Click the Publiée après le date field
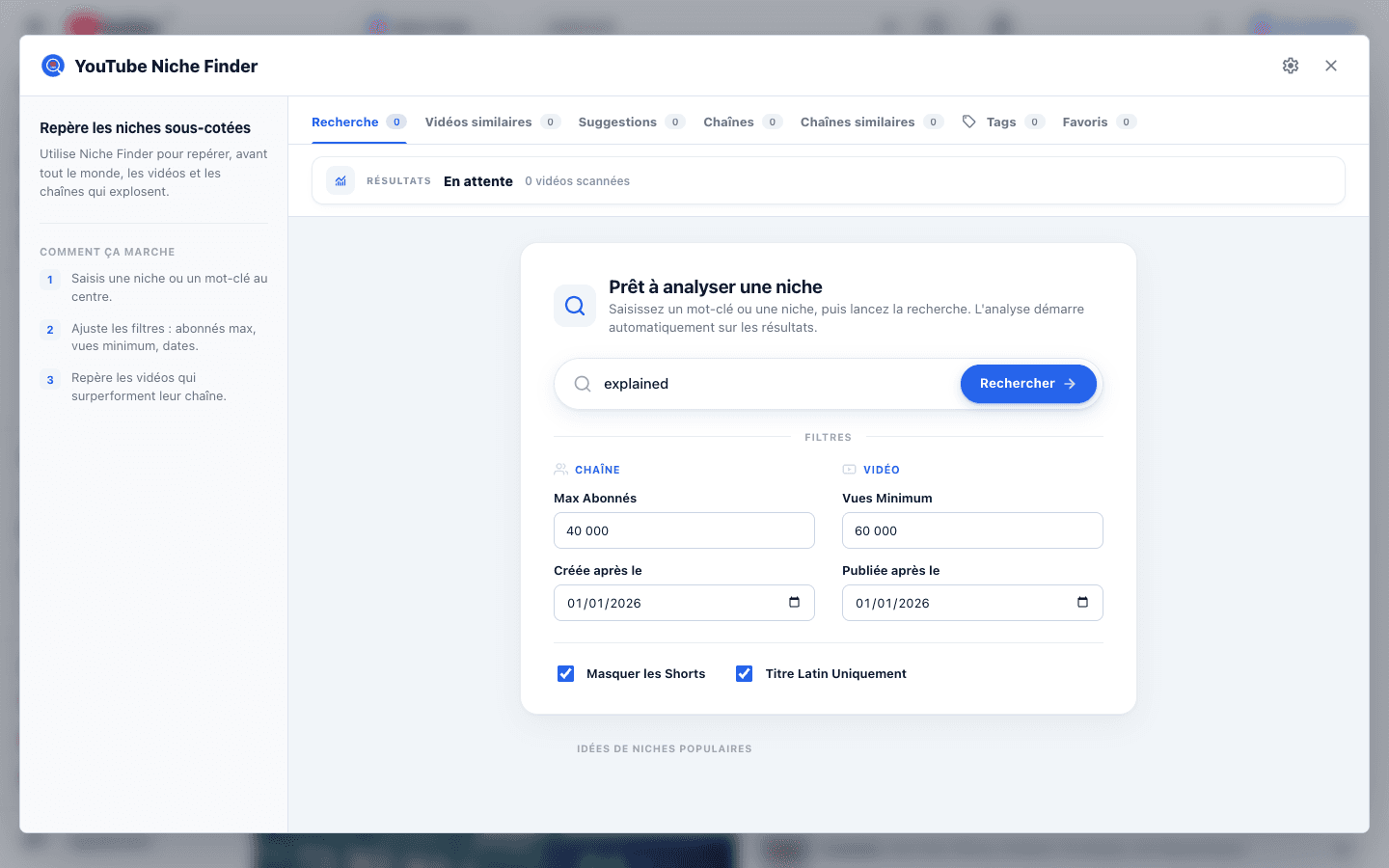Screen dimensions: 1389x868 tap(972, 603)
